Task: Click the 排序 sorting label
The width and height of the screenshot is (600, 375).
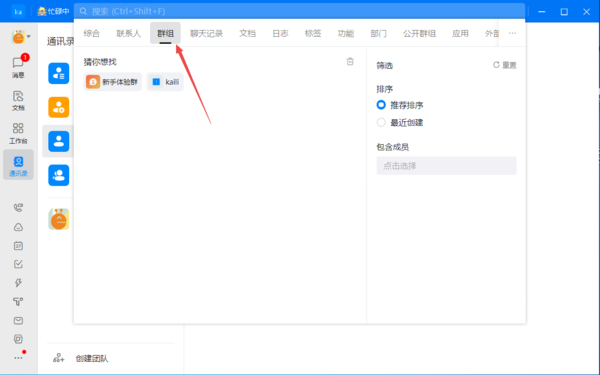Action: coord(385,89)
